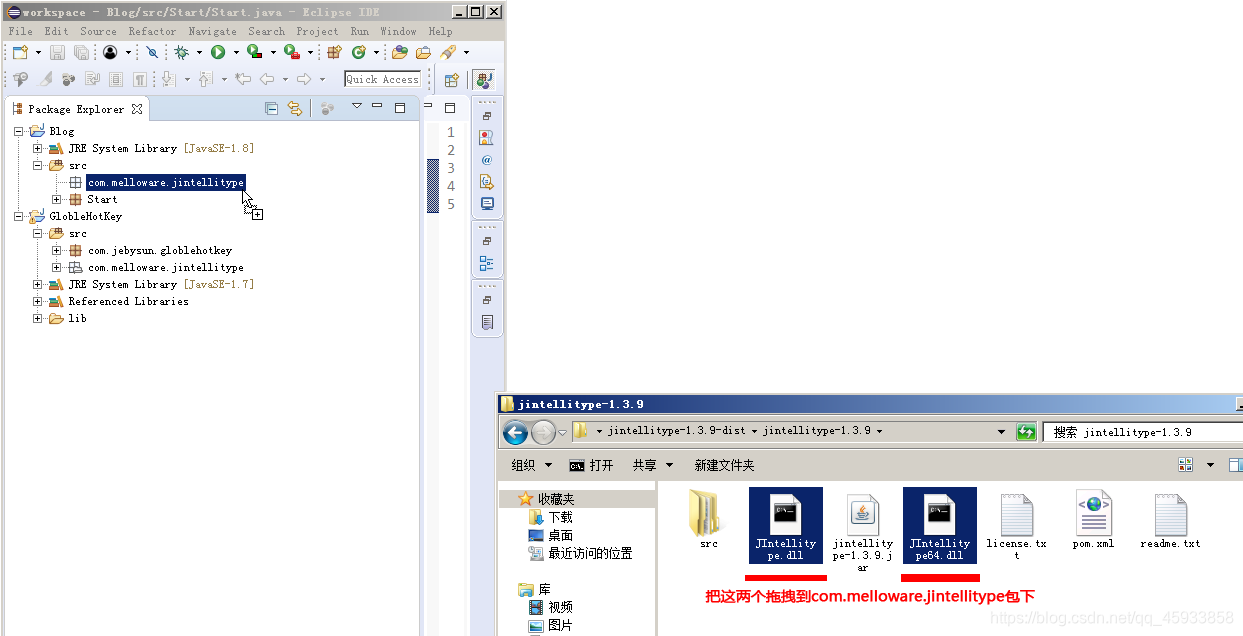Select the Java perspective icon

484,79
